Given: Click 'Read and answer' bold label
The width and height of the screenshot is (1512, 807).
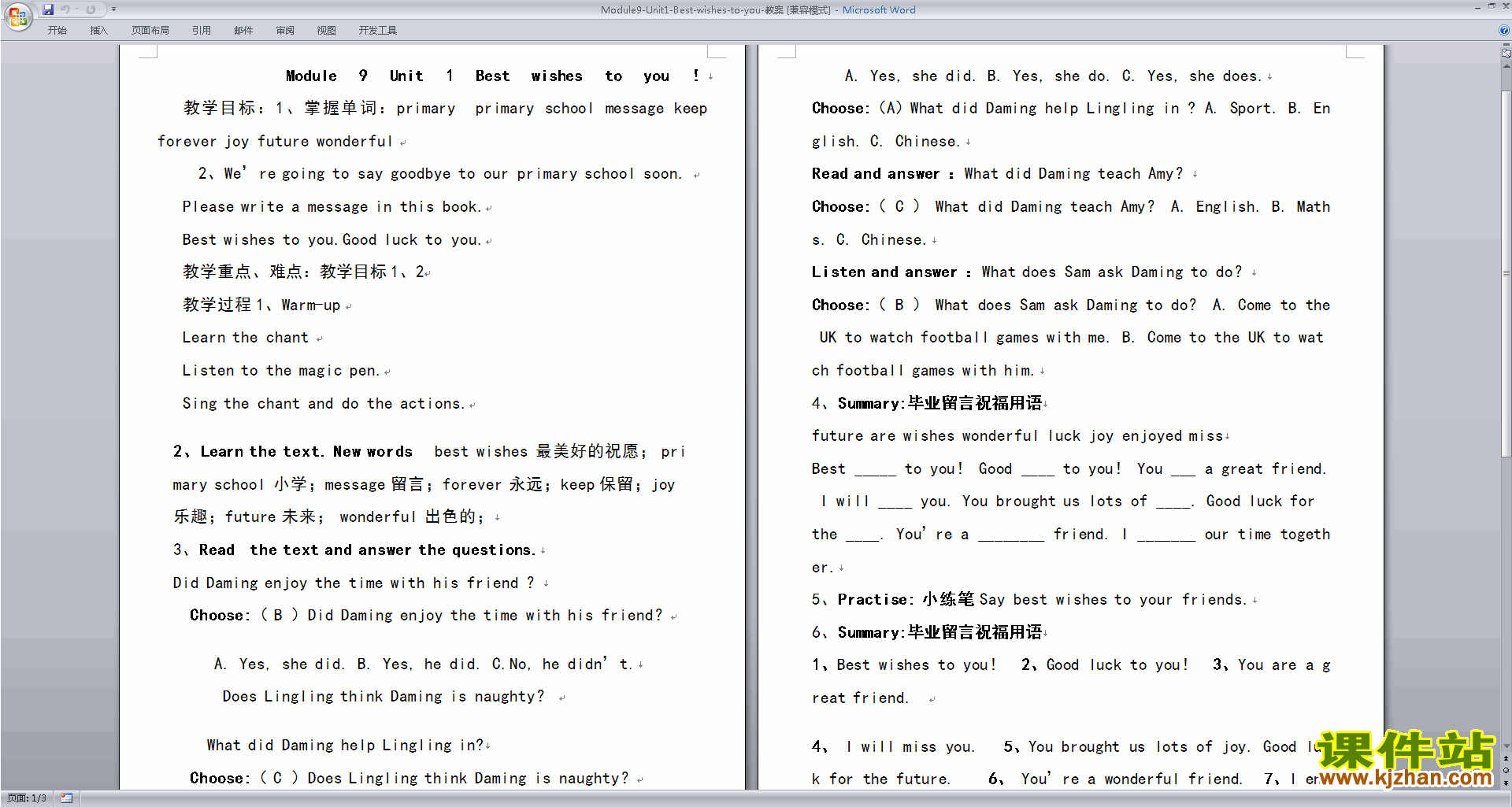Looking at the screenshot, I should 876,174.
